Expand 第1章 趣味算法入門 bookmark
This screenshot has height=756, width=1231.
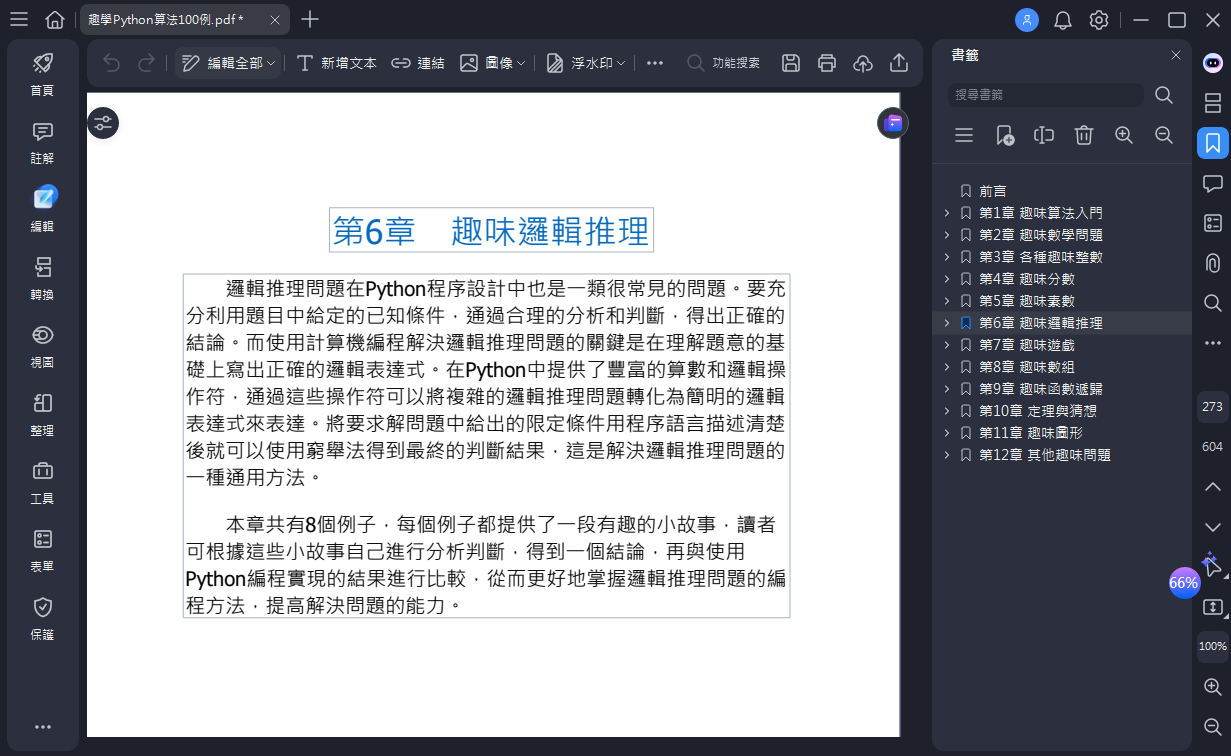click(947, 213)
